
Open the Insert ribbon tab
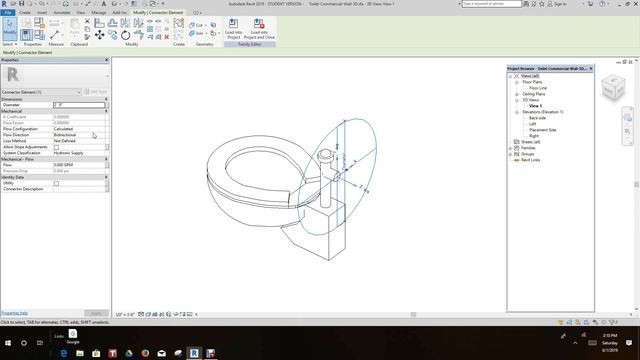[x=42, y=13]
